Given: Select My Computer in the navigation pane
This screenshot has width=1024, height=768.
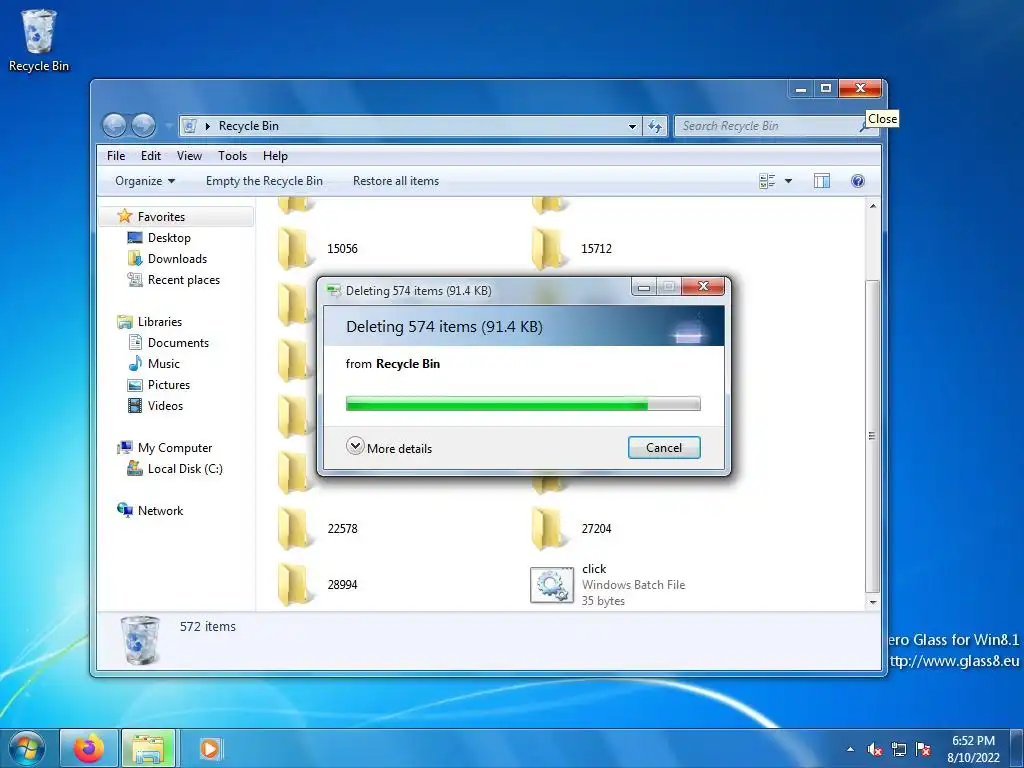Looking at the screenshot, I should pyautogui.click(x=174, y=447).
